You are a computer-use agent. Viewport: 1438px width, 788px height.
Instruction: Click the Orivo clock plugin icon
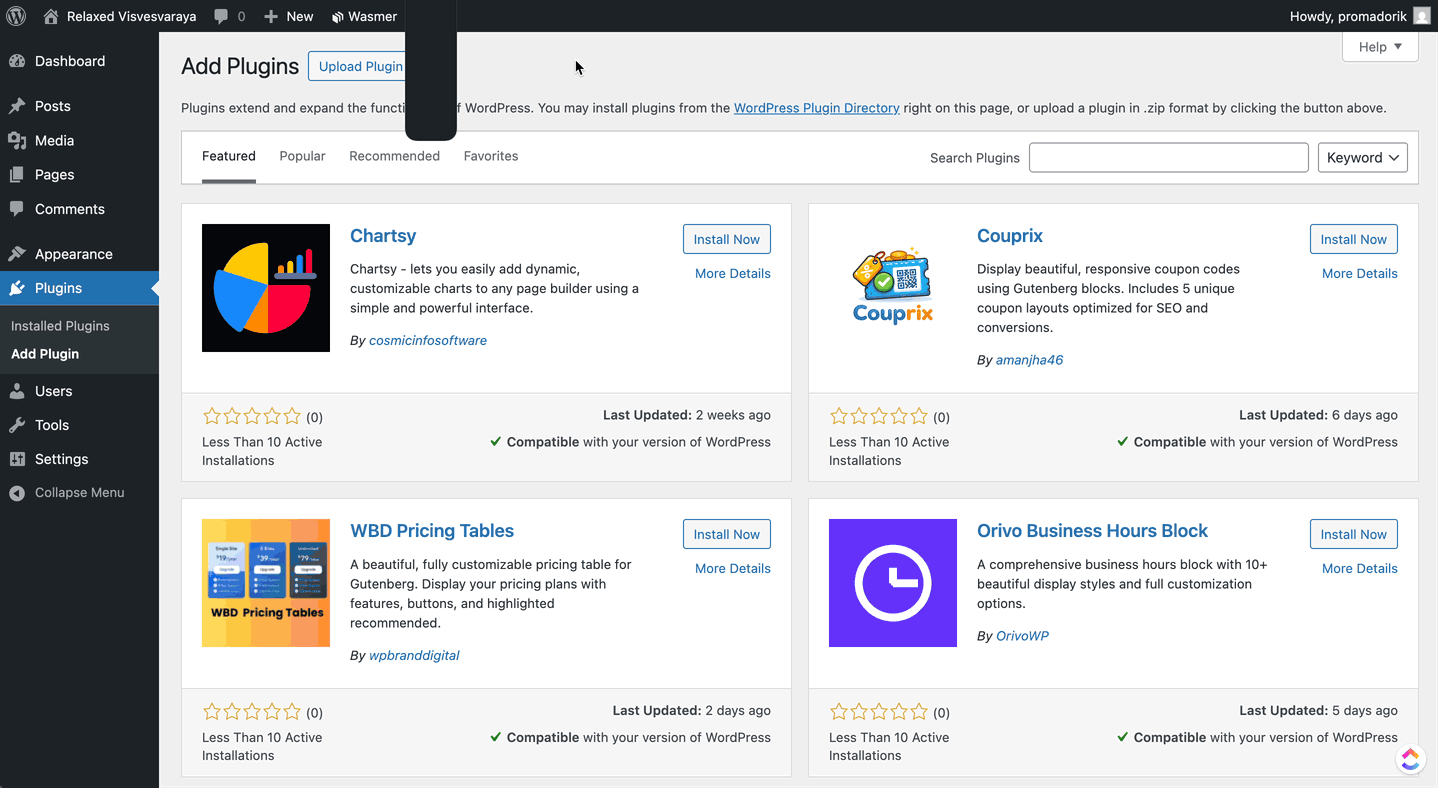point(892,583)
